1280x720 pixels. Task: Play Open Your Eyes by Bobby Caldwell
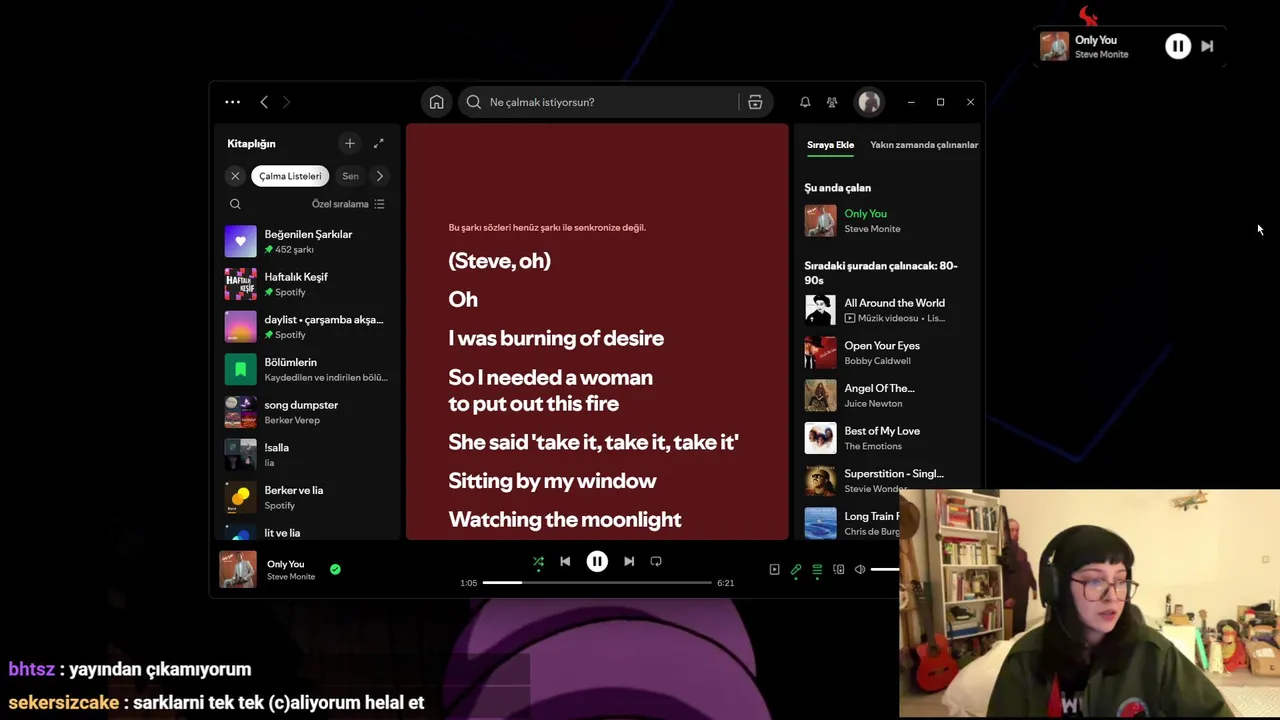click(x=888, y=353)
